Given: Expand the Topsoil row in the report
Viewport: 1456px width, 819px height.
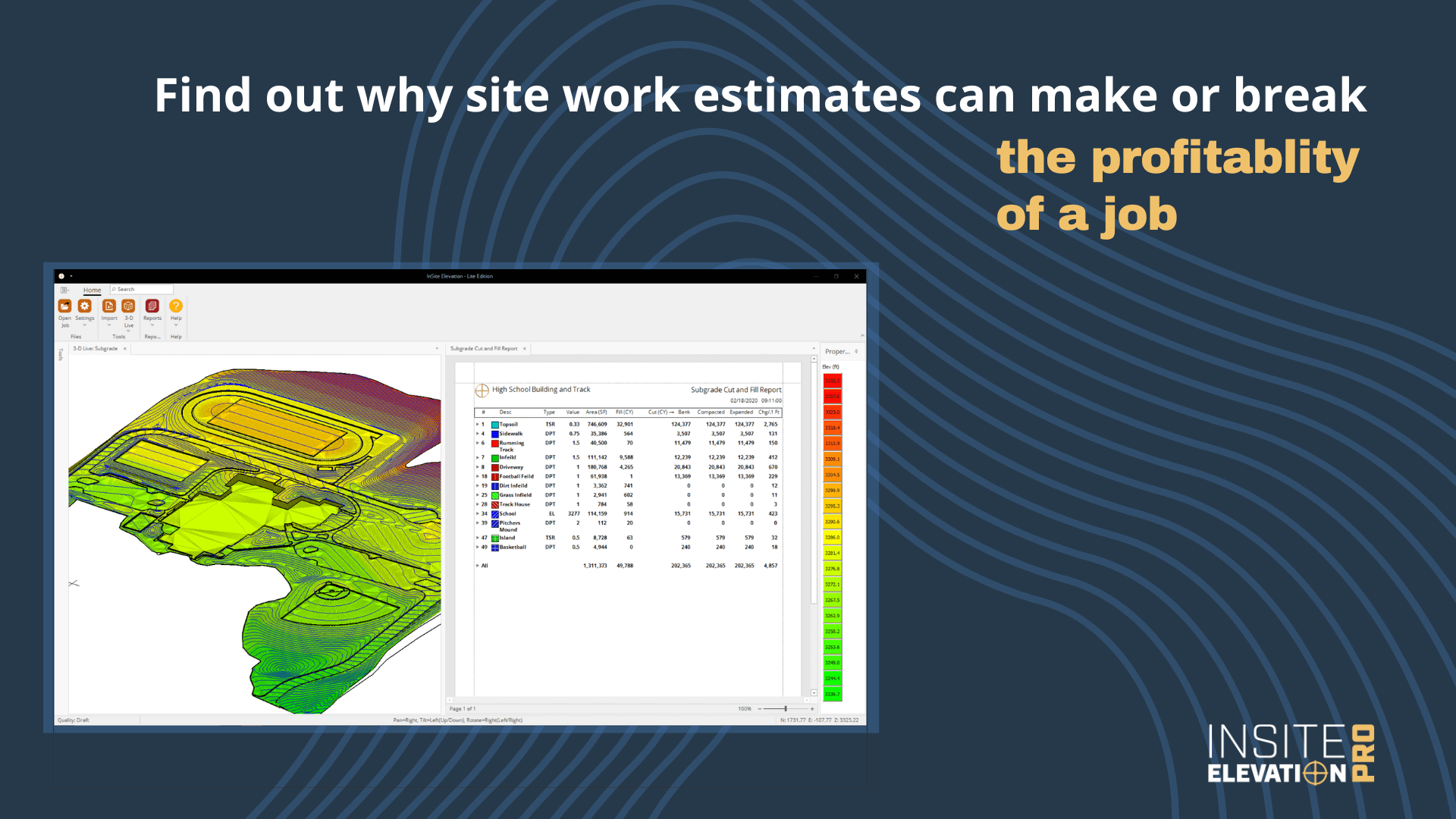Looking at the screenshot, I should coord(478,424).
